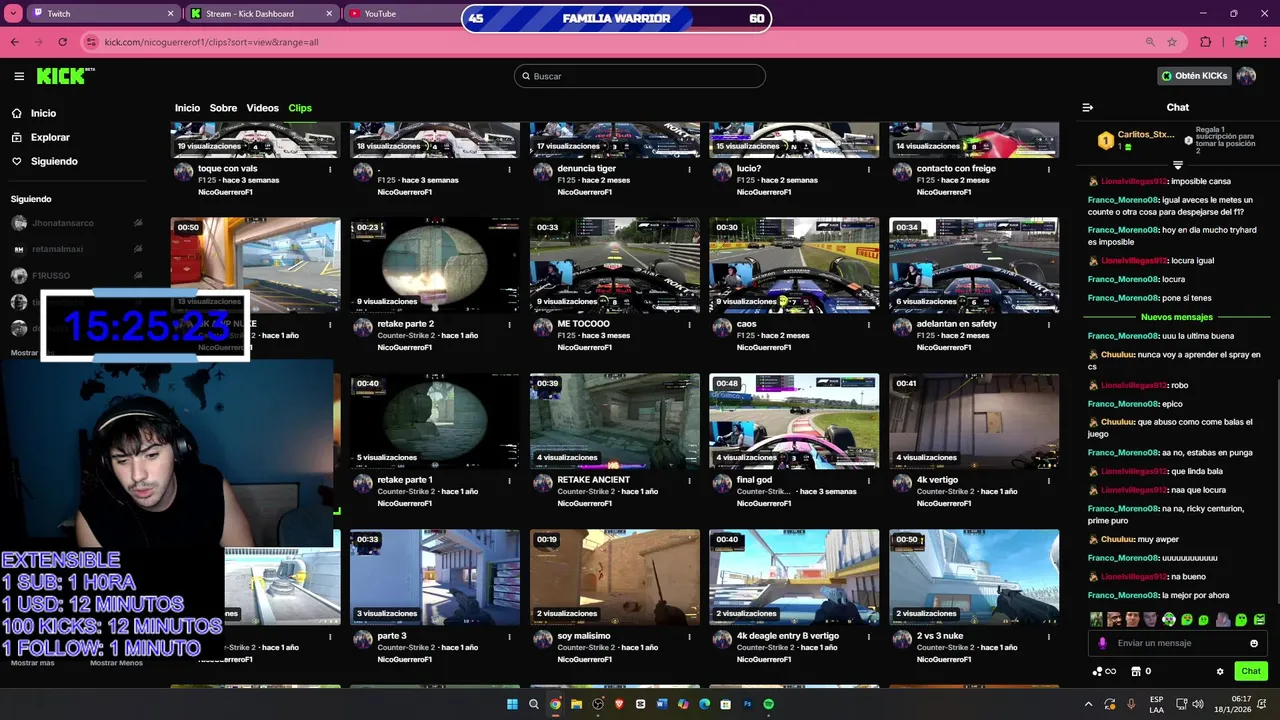1280x720 pixels.
Task: Open the Kick hamburger menu
Action: (19, 76)
